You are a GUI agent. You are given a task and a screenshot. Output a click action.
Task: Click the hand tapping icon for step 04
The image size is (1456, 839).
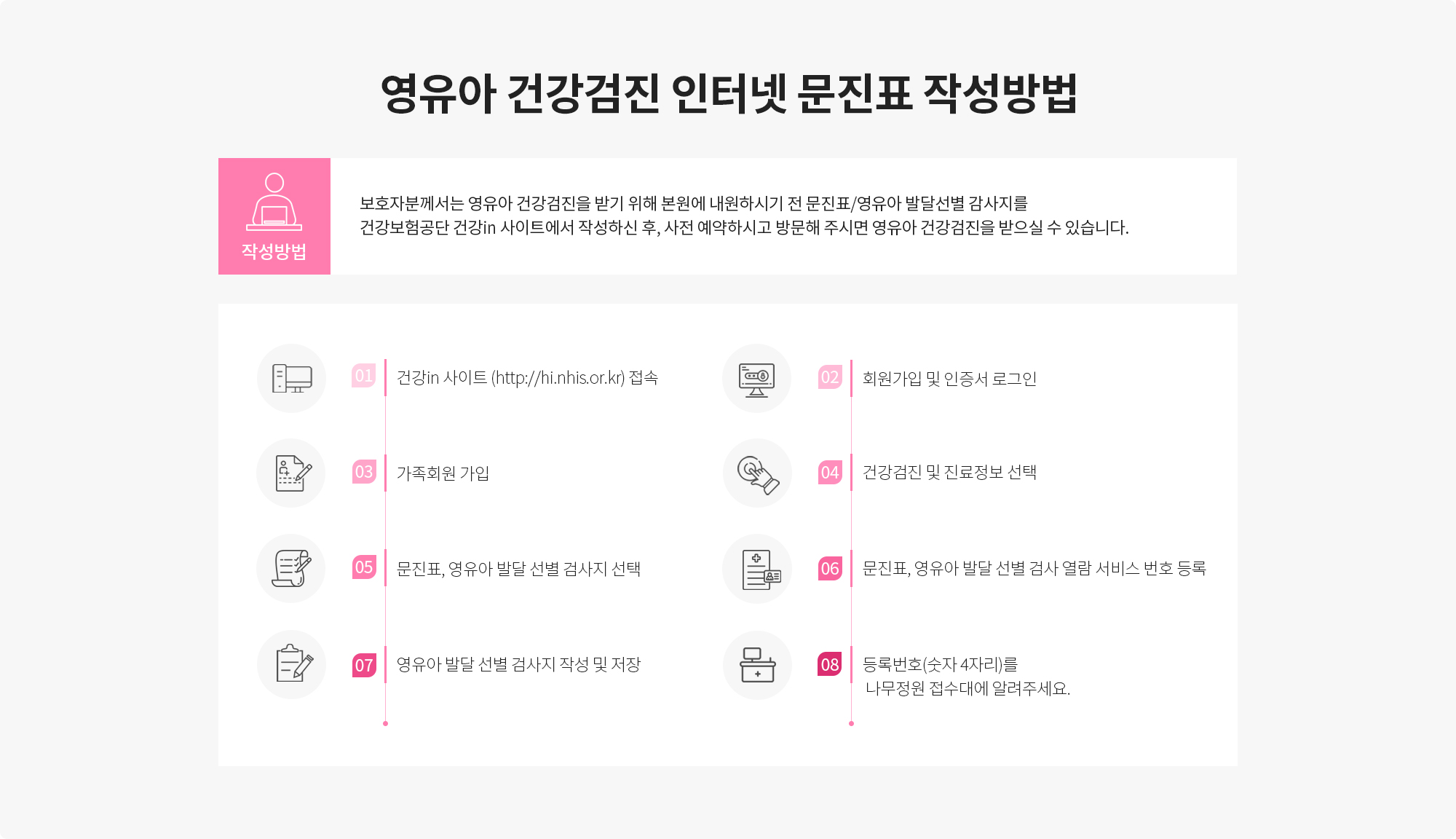pos(757,473)
